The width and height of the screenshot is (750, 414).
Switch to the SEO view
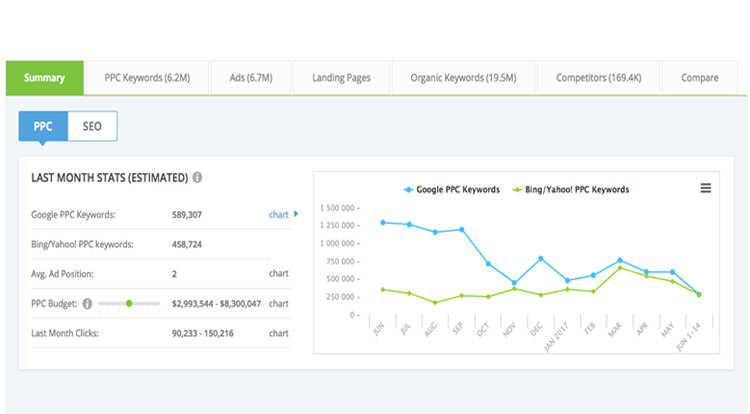click(92, 127)
